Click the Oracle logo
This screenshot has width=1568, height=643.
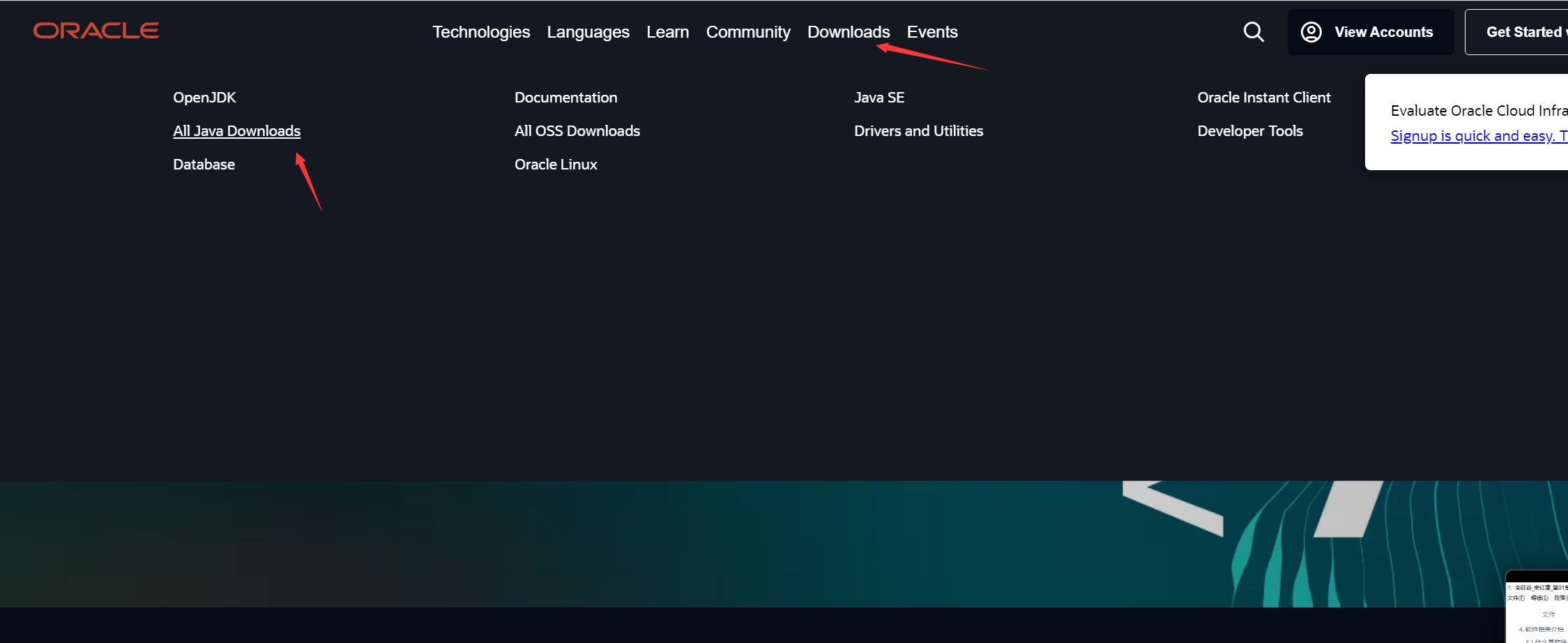pos(96,31)
